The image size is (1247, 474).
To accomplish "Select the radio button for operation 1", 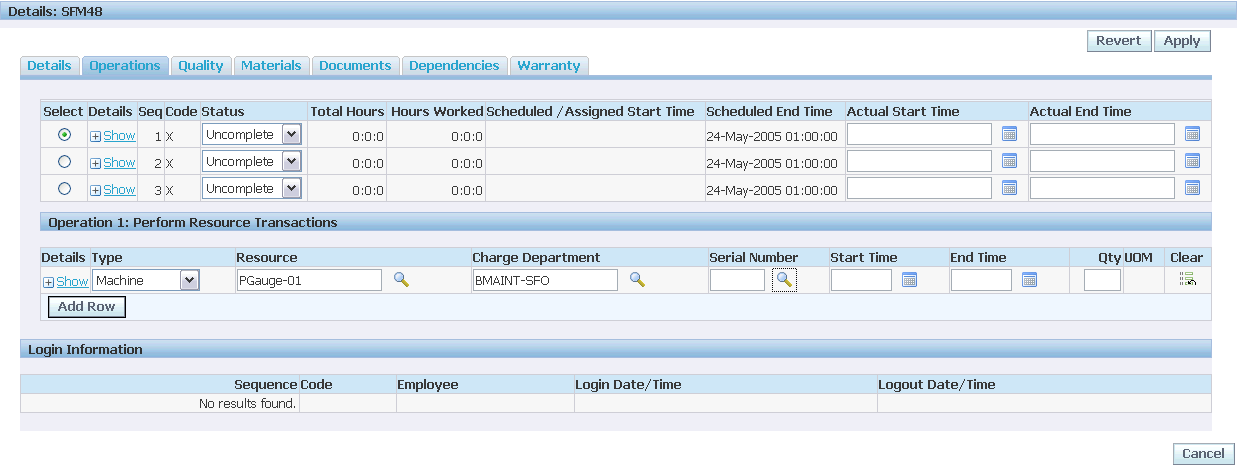I will (x=65, y=134).
